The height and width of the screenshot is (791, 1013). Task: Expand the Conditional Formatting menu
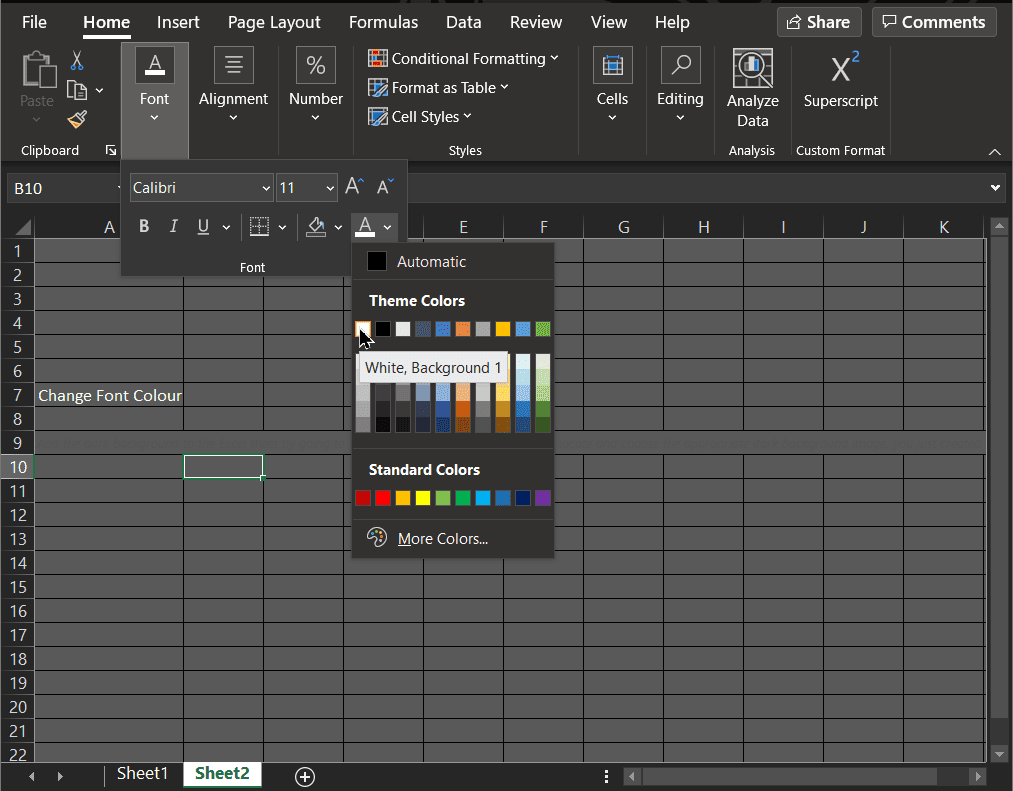click(x=464, y=59)
